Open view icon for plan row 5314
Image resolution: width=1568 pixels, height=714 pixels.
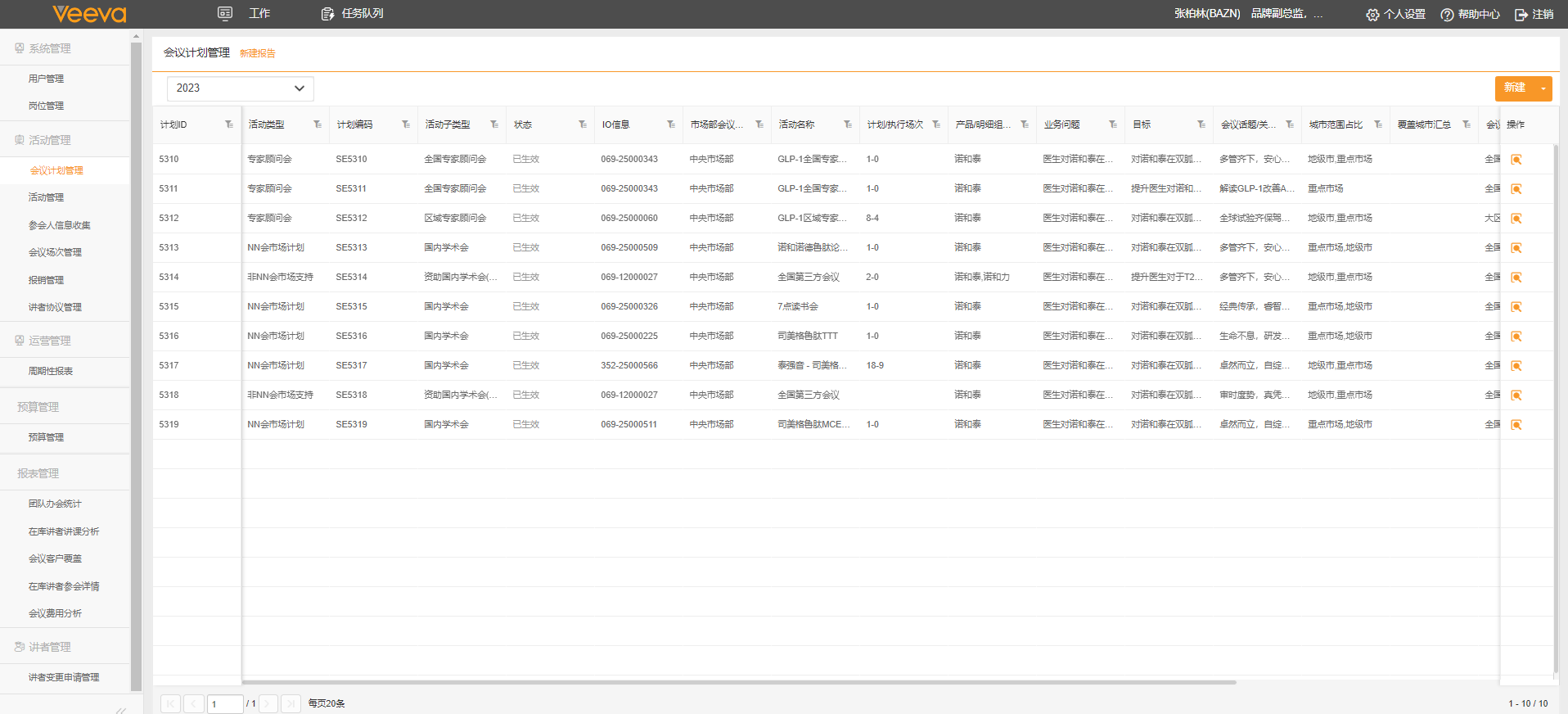click(1516, 278)
